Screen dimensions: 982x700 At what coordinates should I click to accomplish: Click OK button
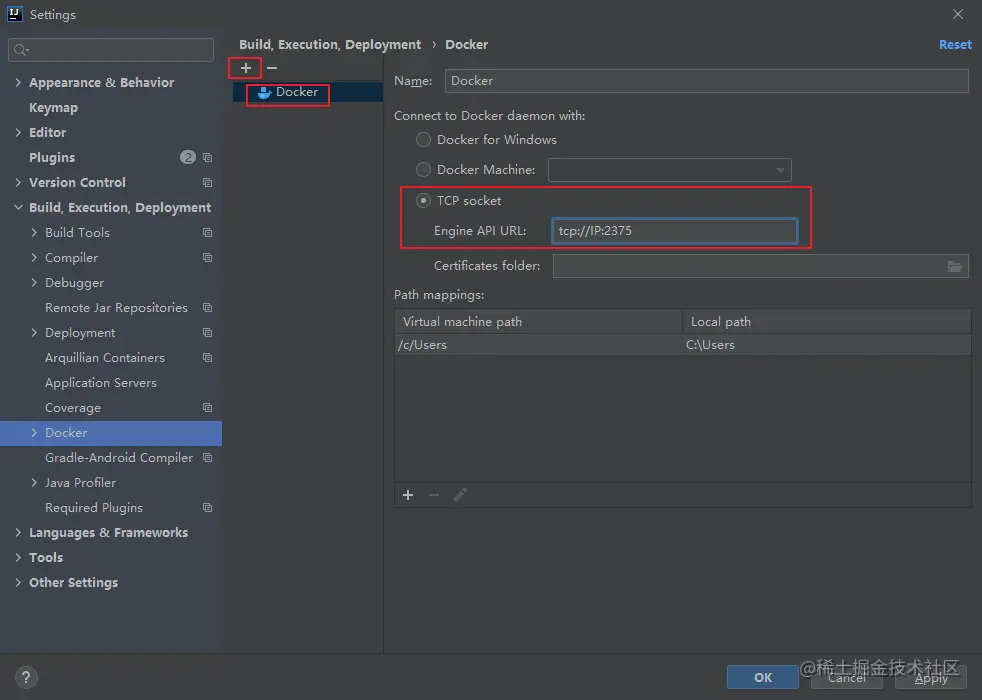pyautogui.click(x=763, y=677)
